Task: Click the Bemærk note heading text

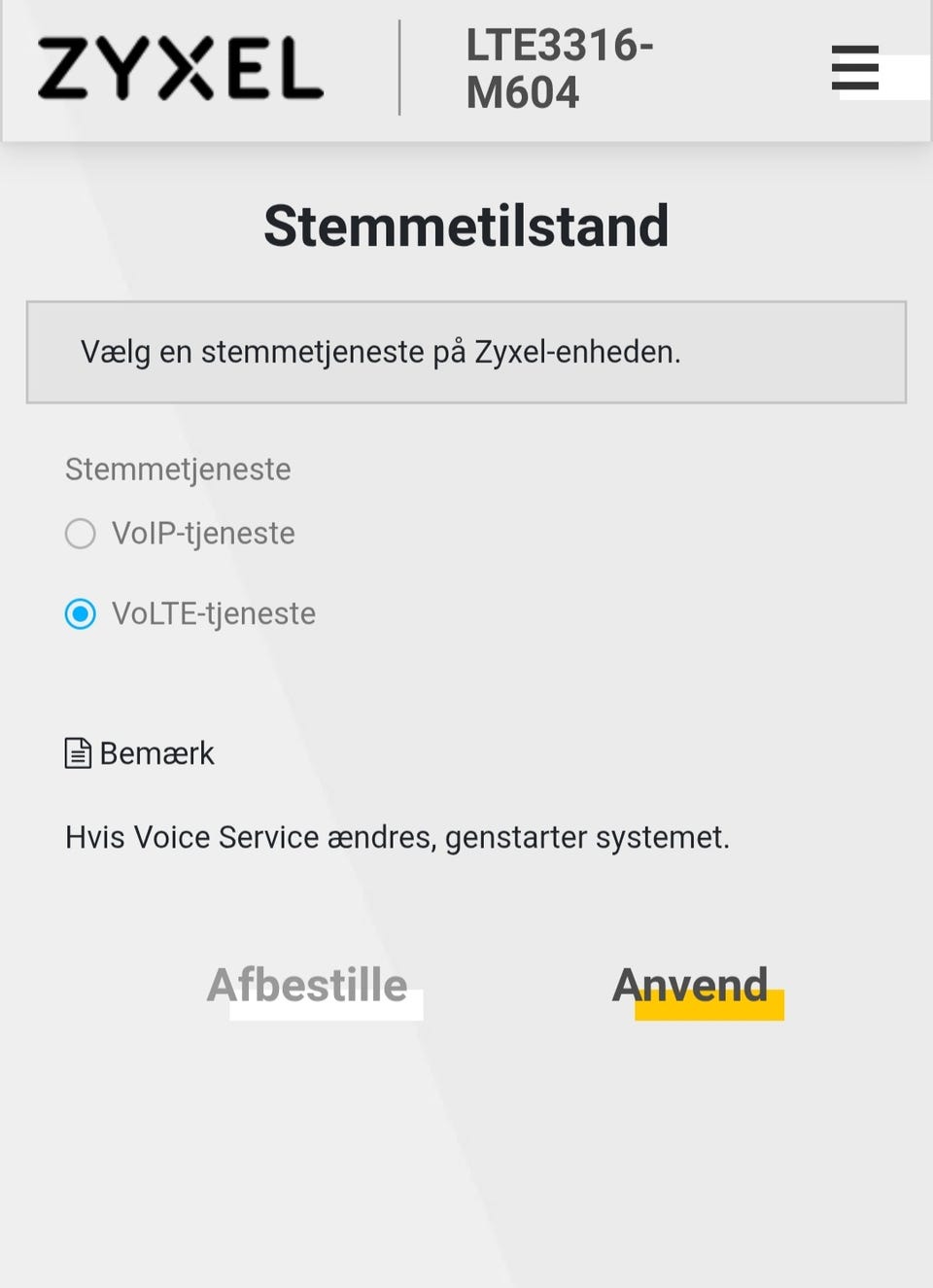Action: click(x=156, y=753)
